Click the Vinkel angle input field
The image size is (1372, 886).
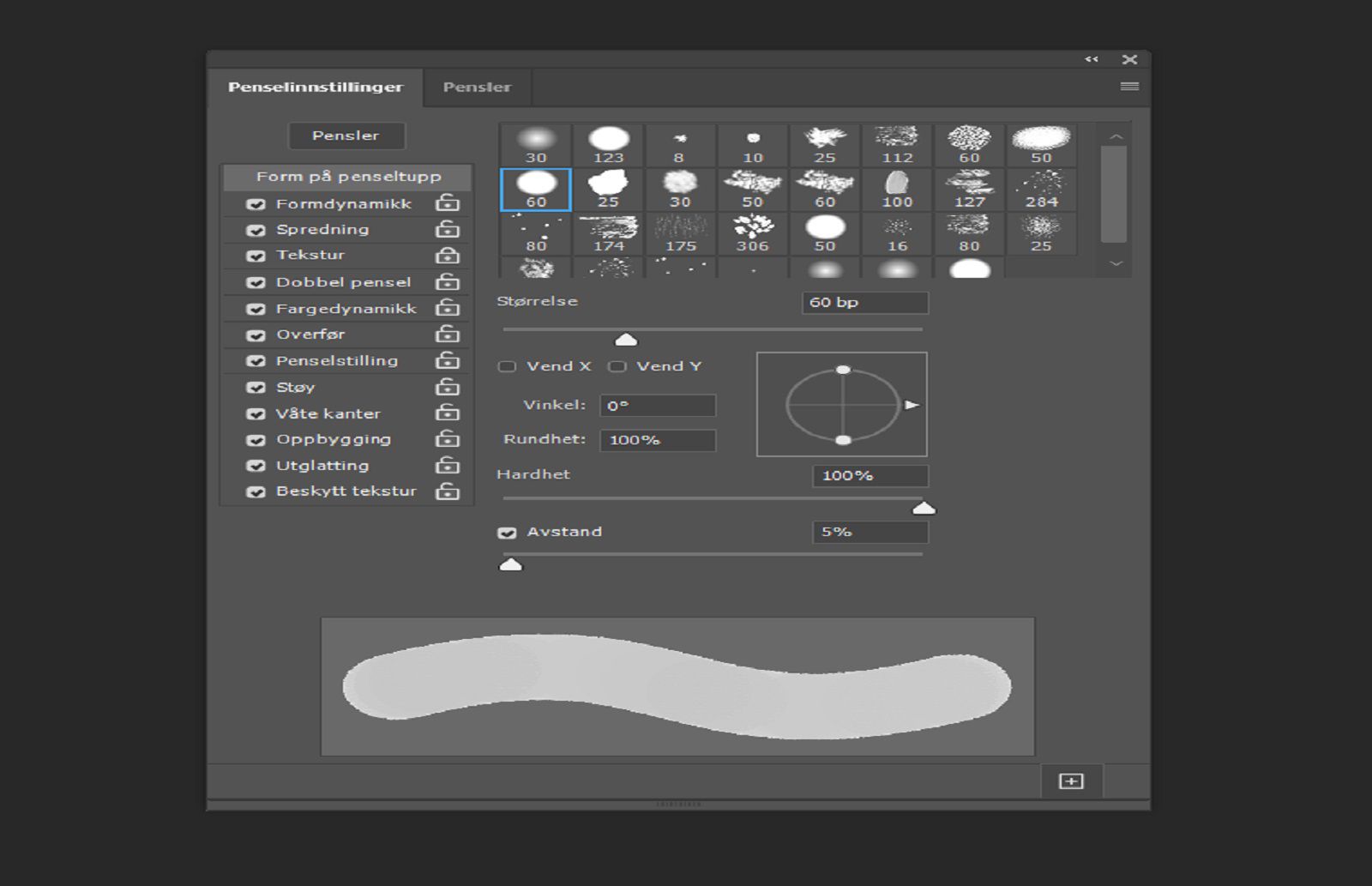pos(658,406)
